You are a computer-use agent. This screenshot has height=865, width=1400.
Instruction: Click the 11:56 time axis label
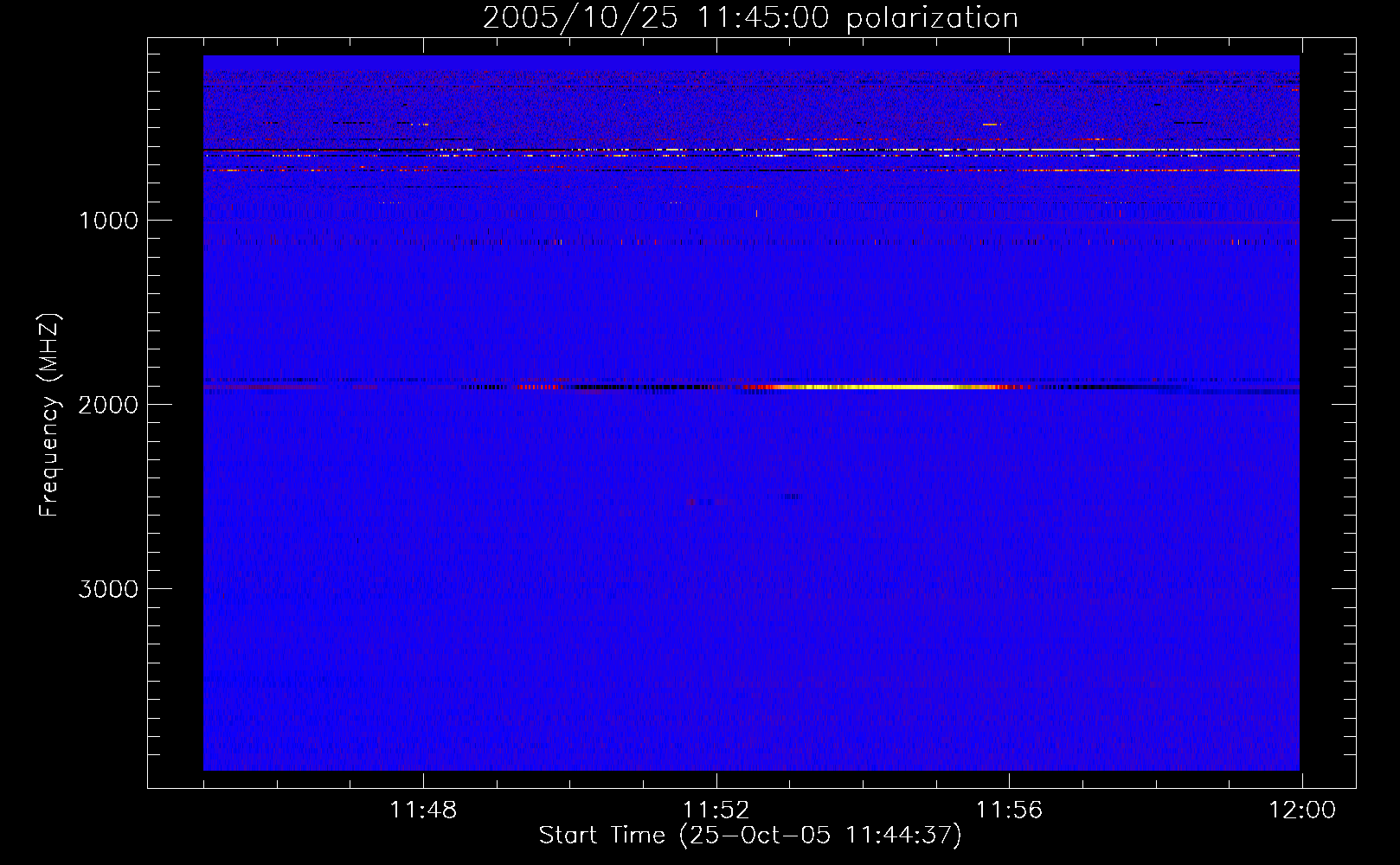point(1009,811)
